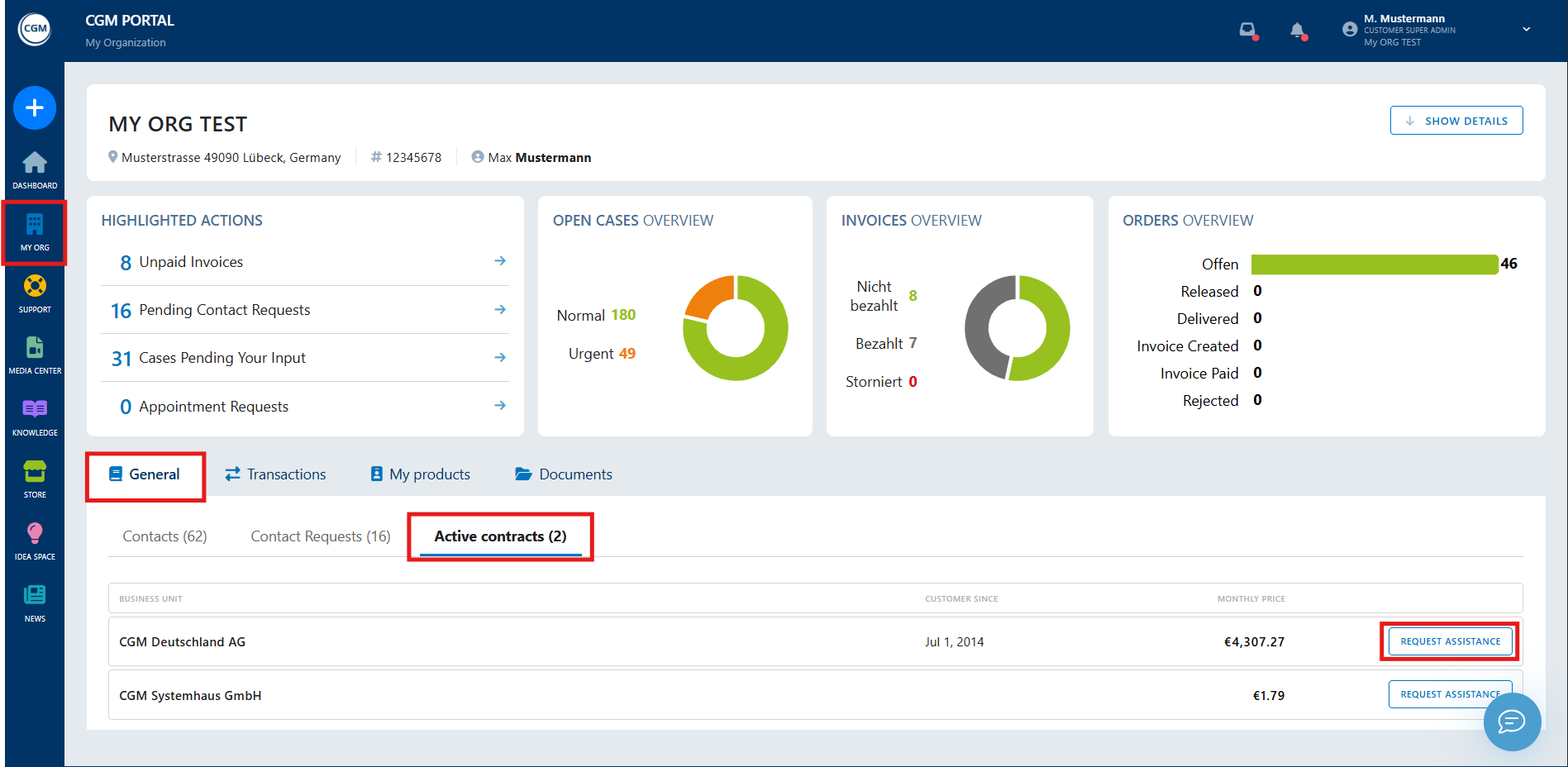Click the Appointment Requests link text
The height and width of the screenshot is (767, 1568).
[x=213, y=407]
